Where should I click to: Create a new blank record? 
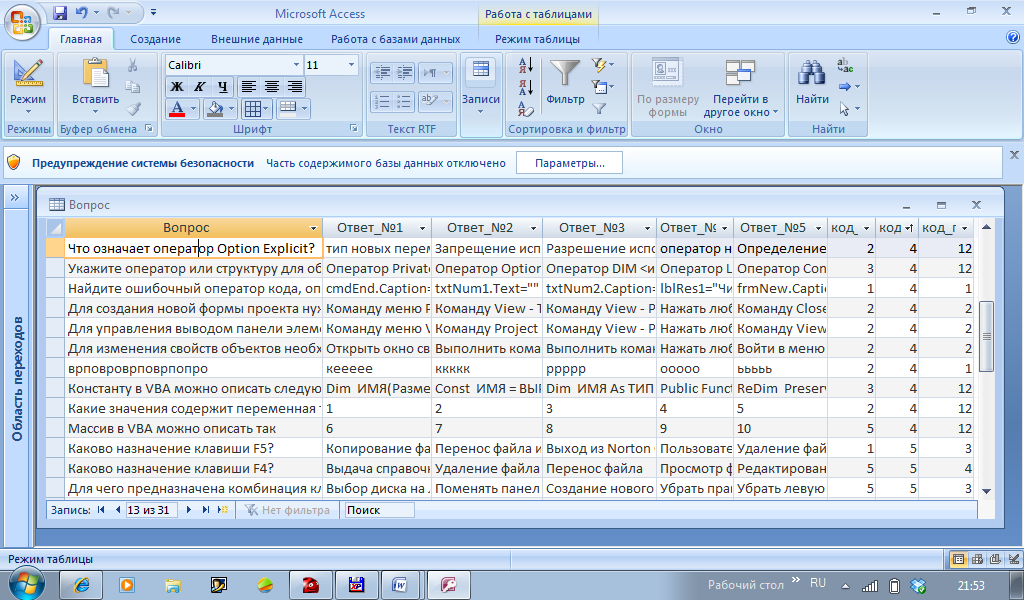(223, 510)
